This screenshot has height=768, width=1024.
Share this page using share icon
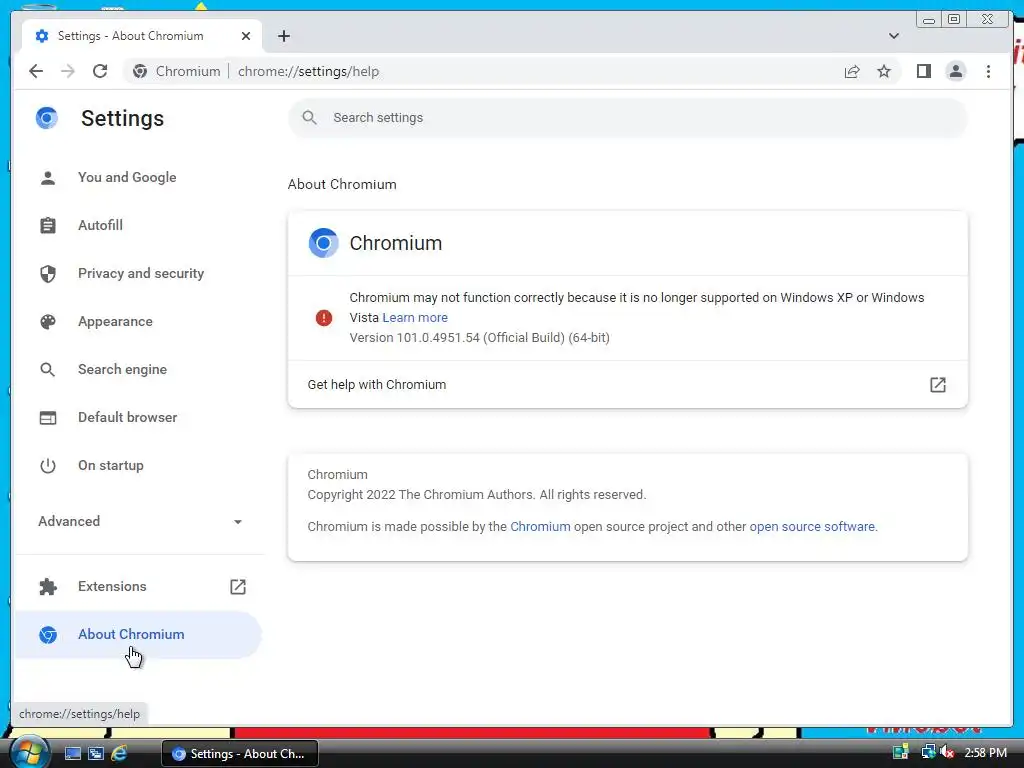[852, 71]
